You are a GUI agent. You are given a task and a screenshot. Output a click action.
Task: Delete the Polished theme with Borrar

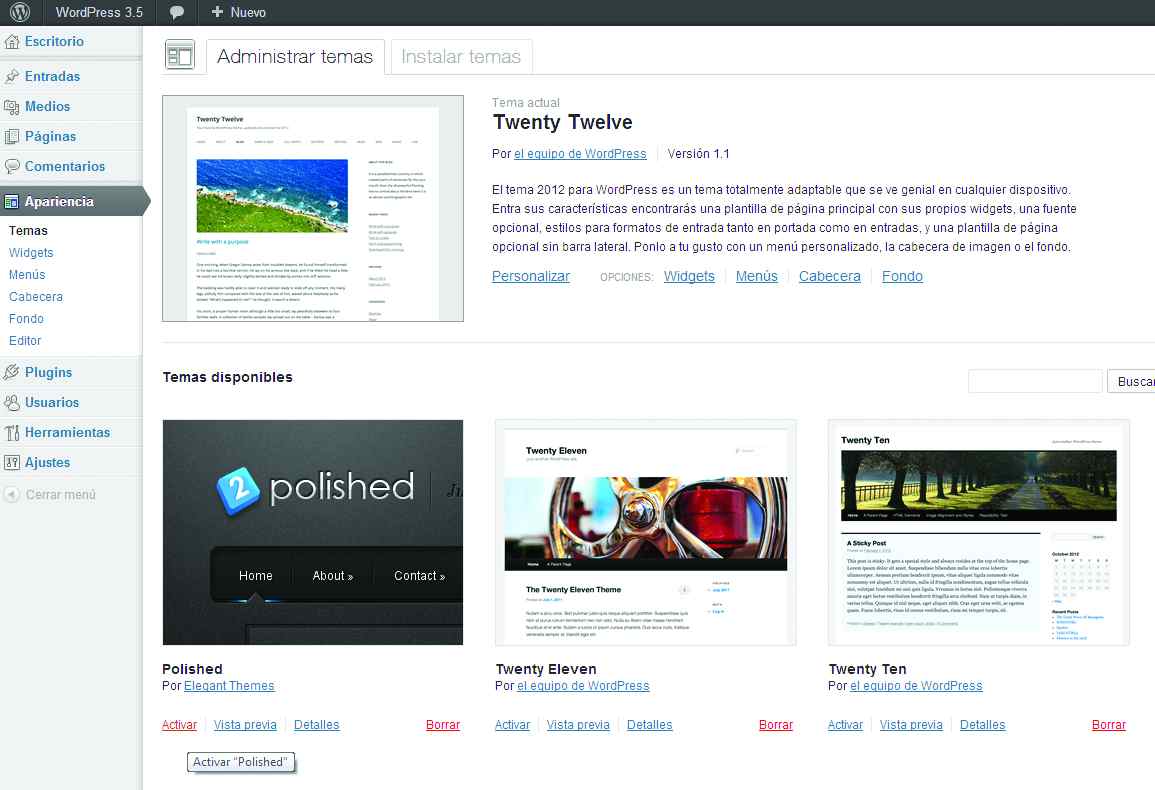(x=443, y=725)
